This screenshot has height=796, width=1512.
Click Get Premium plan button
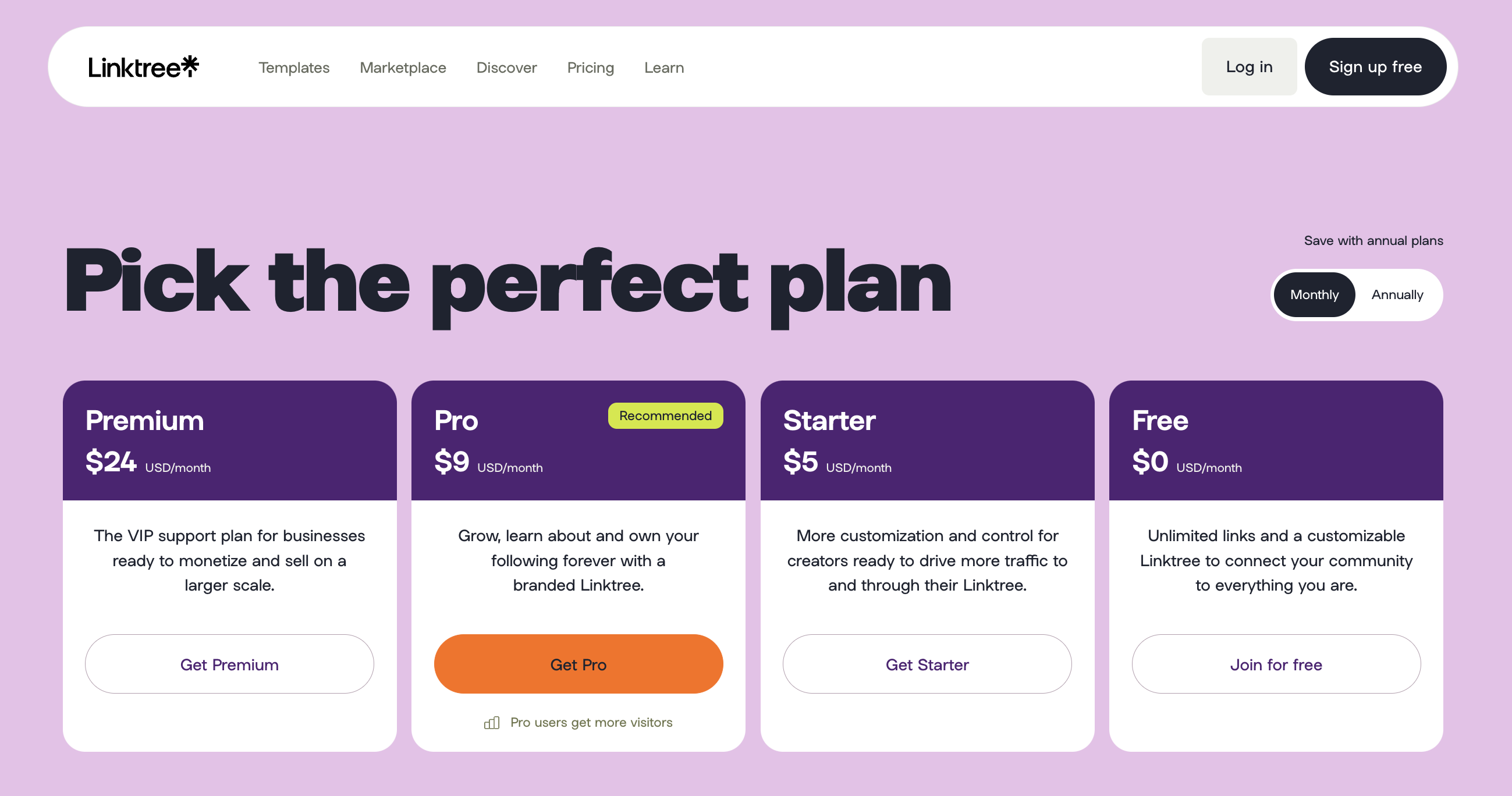pos(229,664)
